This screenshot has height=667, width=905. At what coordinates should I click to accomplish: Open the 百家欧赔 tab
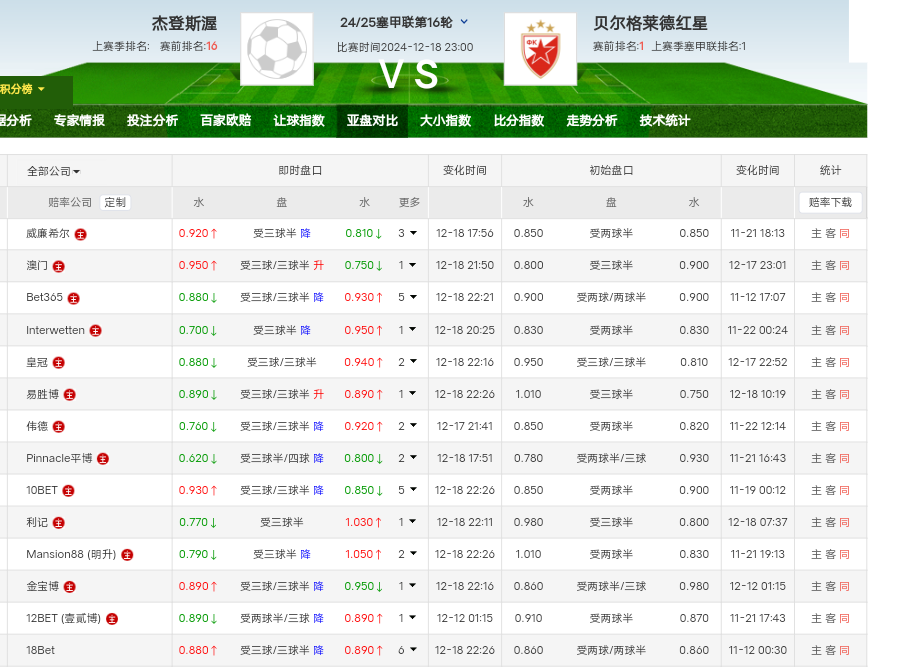(x=226, y=121)
